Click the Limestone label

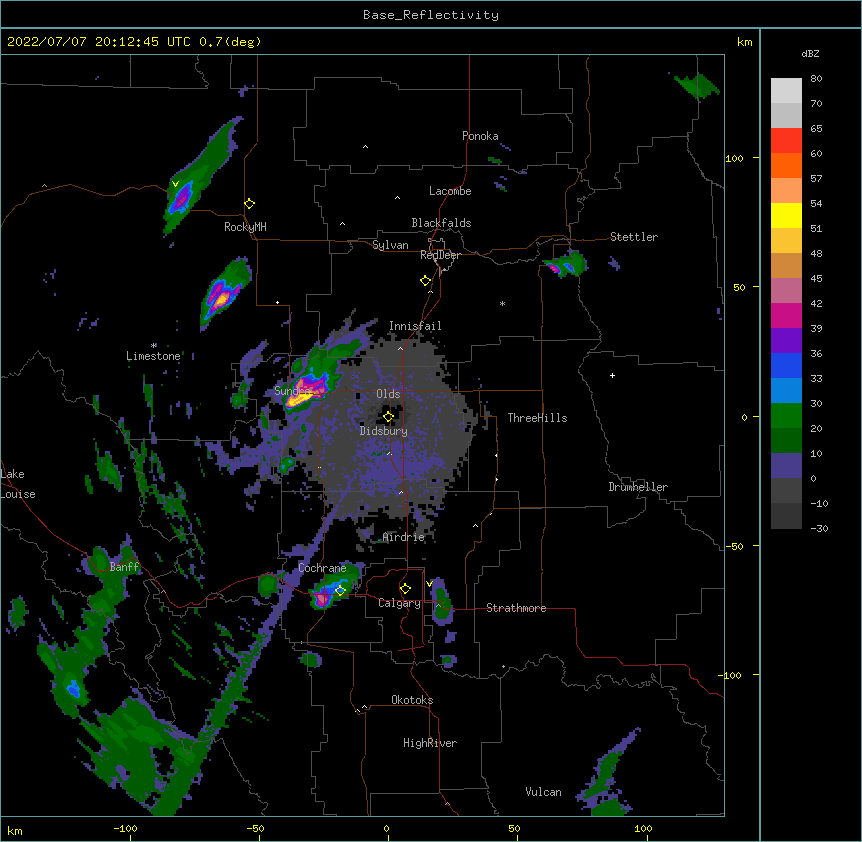click(x=153, y=356)
